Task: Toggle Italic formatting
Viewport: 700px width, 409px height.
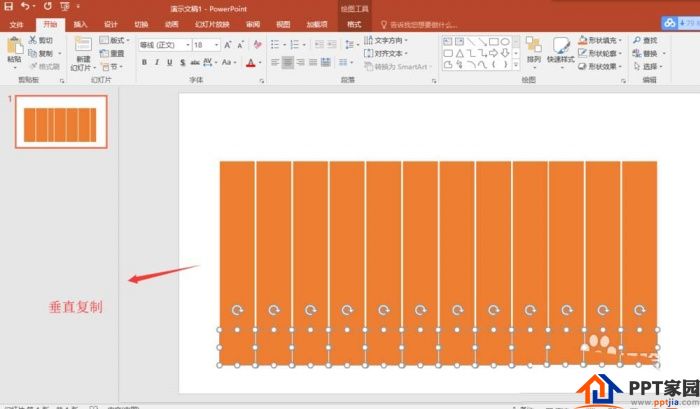Action: [157, 62]
